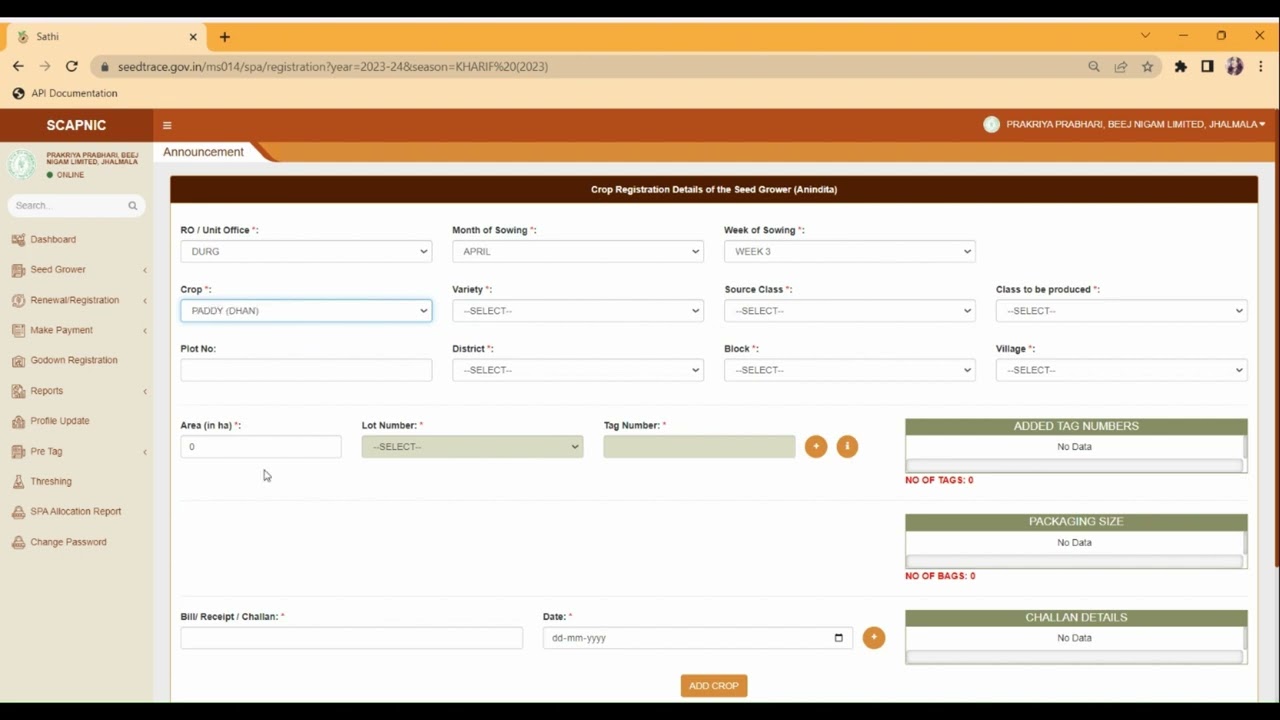Click the ADD CROP button
The width and height of the screenshot is (1280, 720).
(714, 685)
